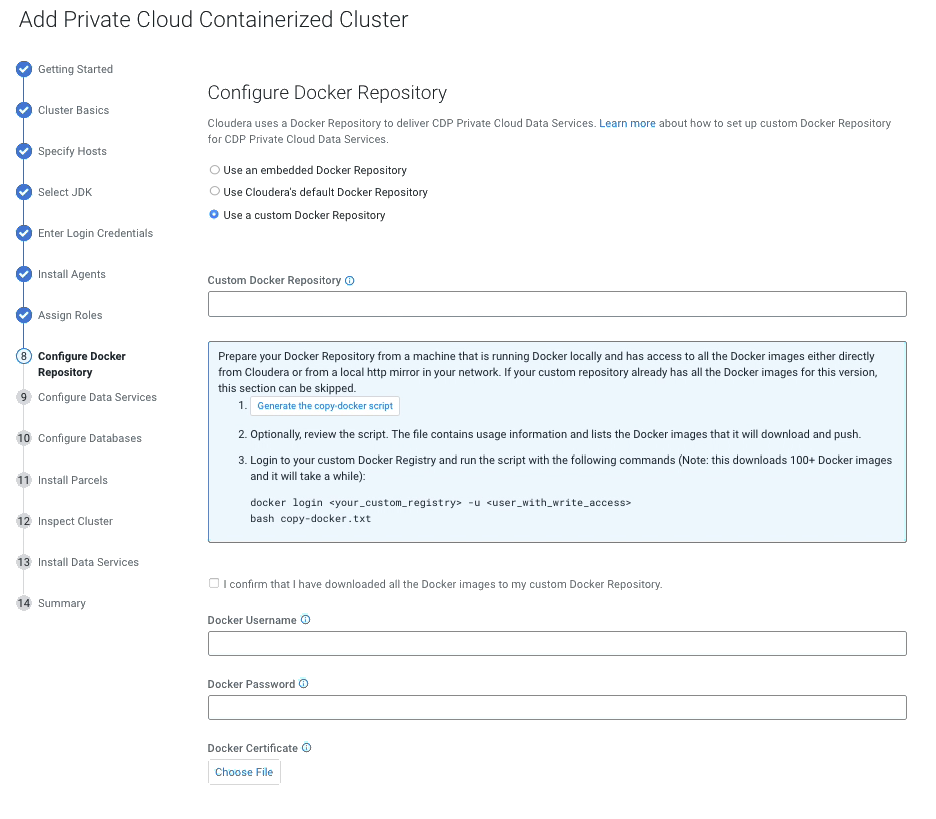
Task: Go to Cluster Basics step
Action: 73,110
